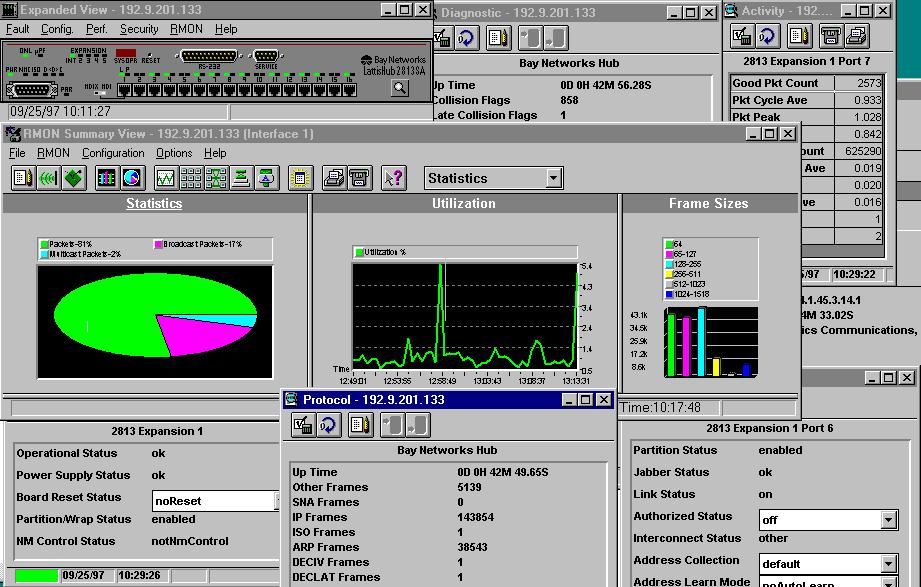Open the Fault menu in Expanded View
921x587 pixels.
18,29
